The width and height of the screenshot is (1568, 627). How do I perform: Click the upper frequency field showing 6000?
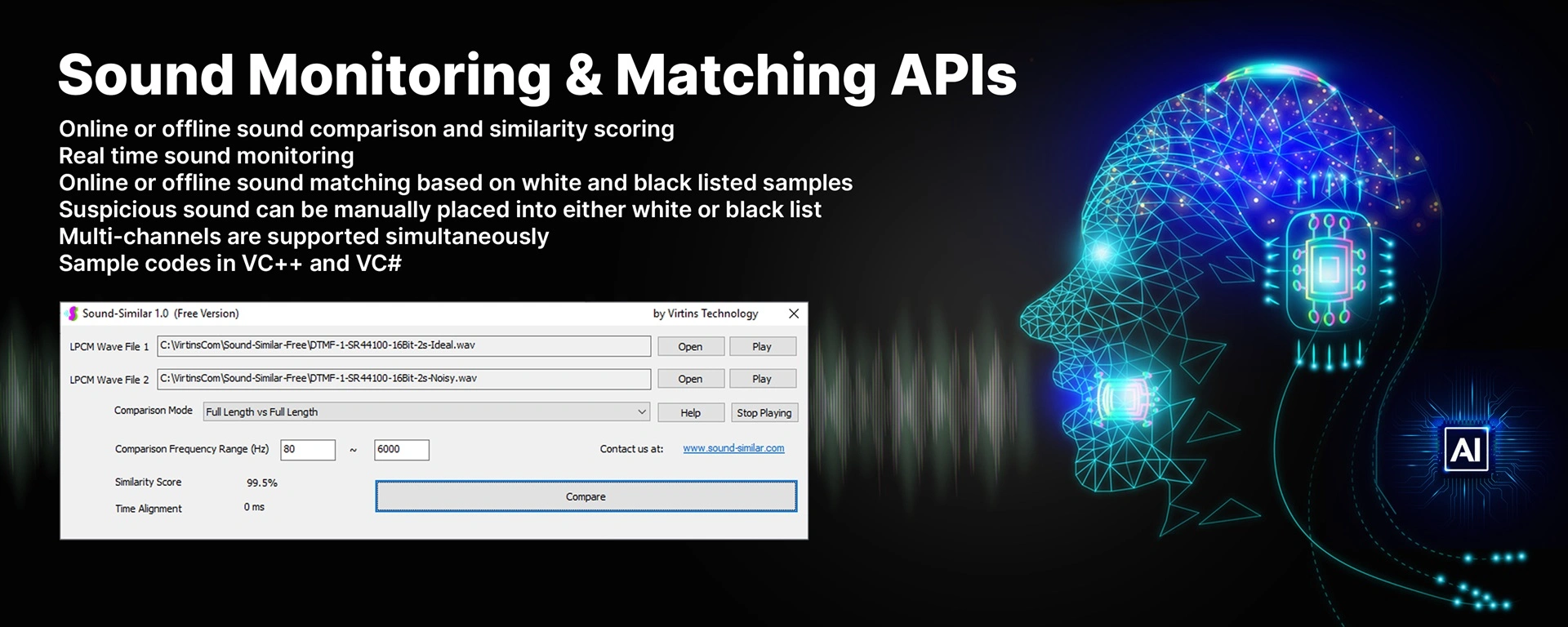click(x=401, y=450)
